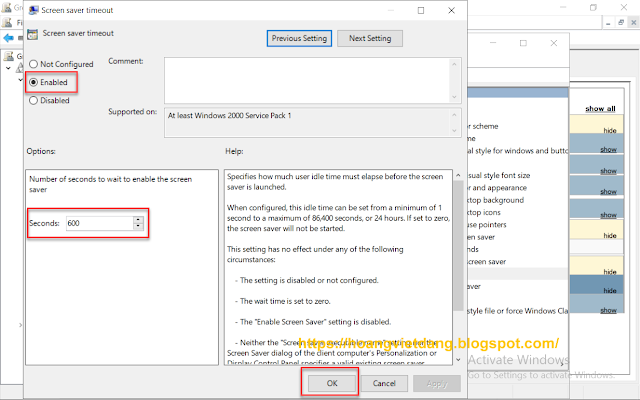Screen dimensions: 640x400
Task: Click the Previous Setting button
Action: pos(299,38)
